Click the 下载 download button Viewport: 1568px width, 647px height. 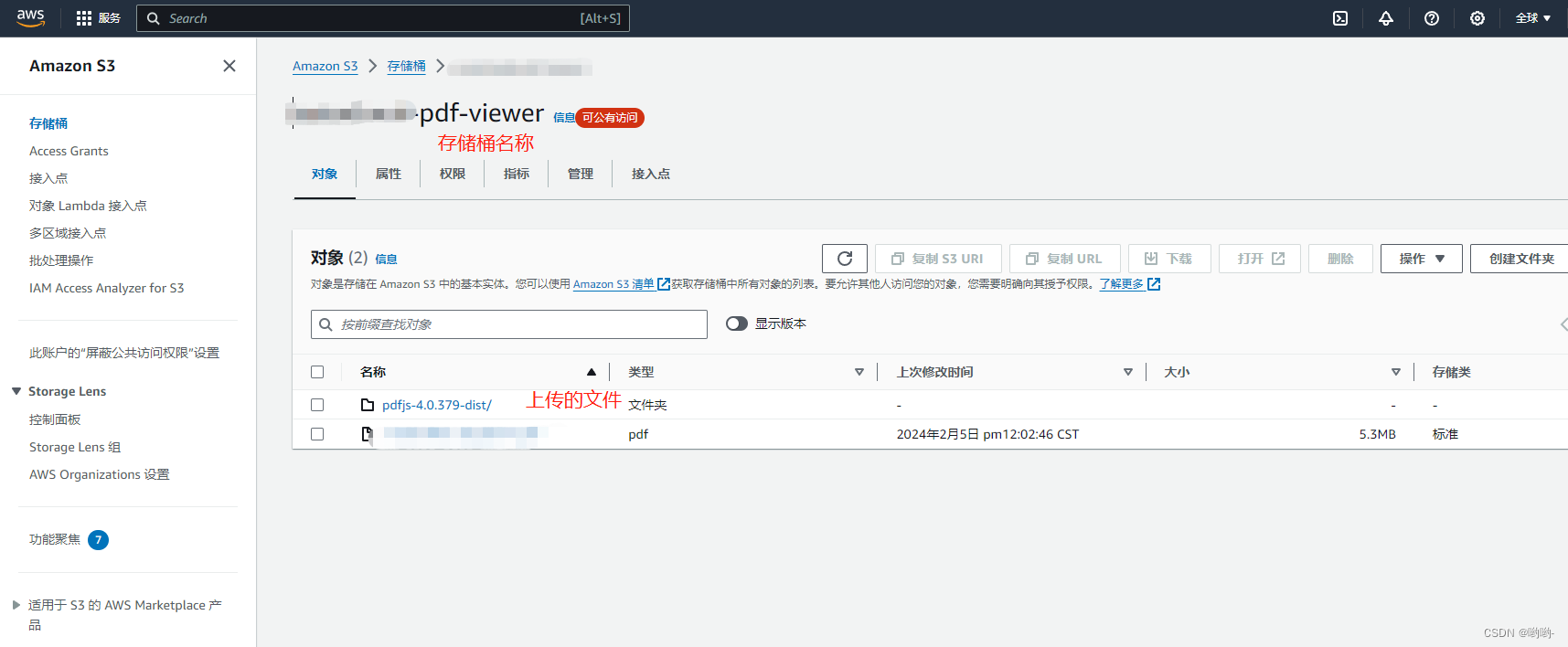pos(1169,259)
